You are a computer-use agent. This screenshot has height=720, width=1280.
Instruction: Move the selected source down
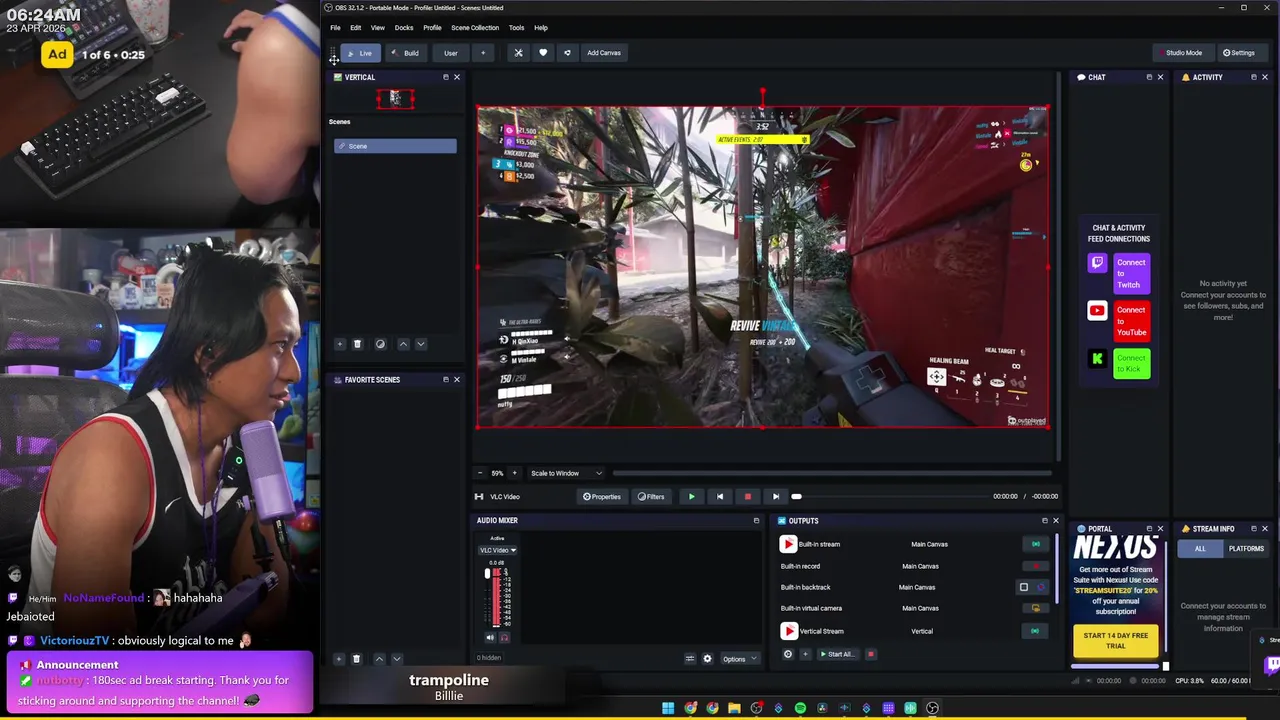[396, 659]
